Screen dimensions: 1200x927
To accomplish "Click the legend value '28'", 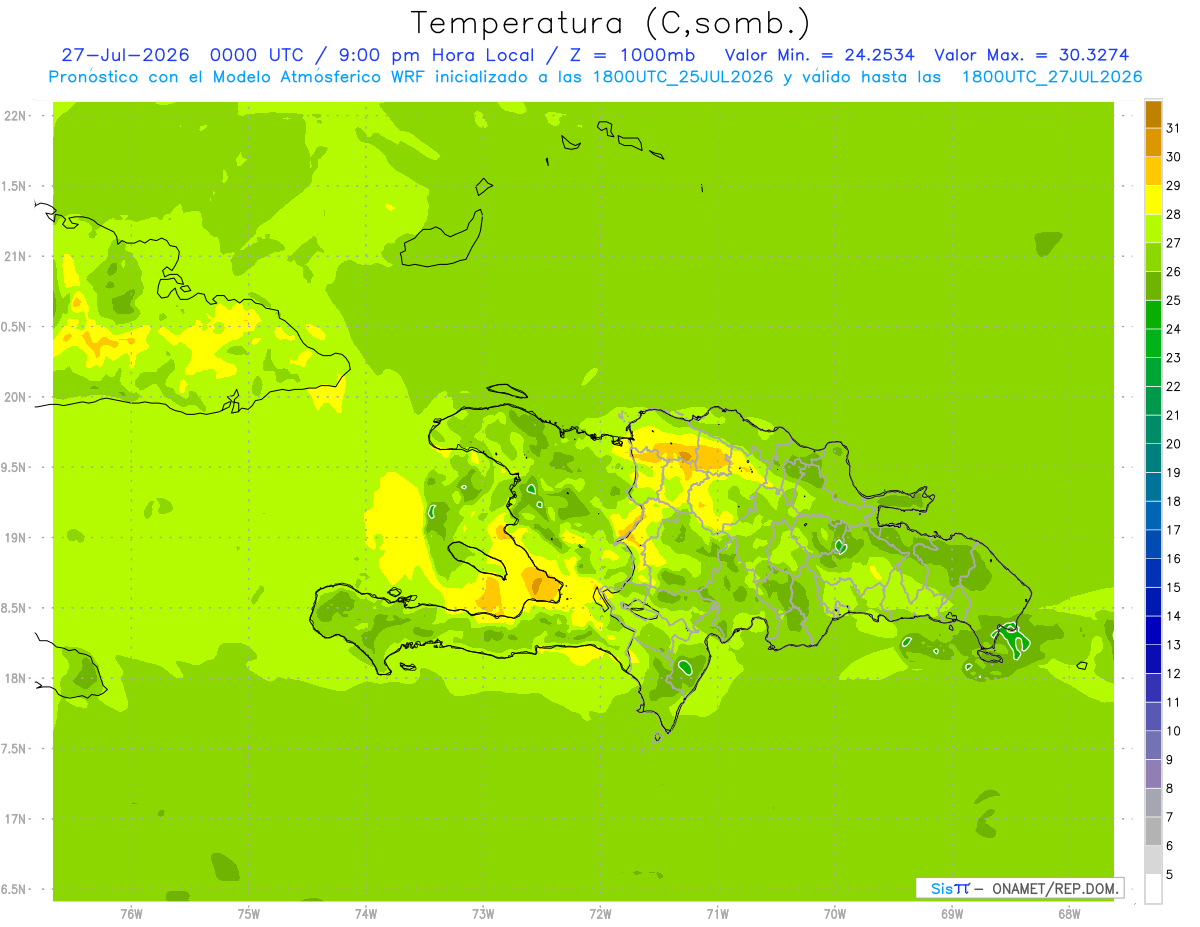I will tap(1173, 214).
